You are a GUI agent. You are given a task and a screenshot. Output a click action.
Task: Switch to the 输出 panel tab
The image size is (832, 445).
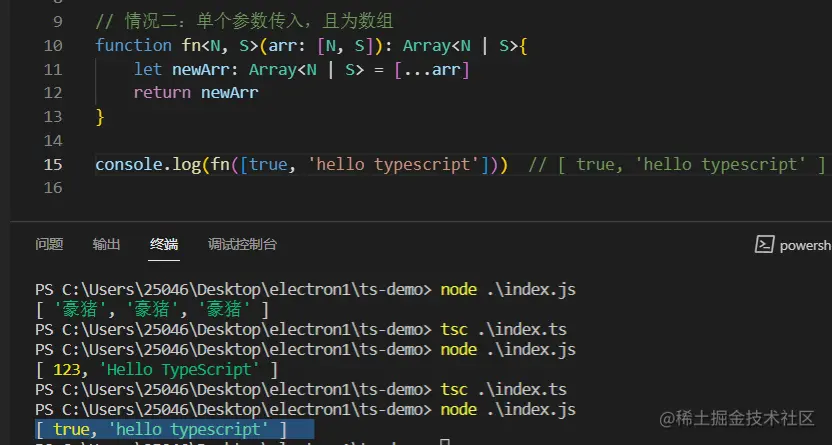pos(106,245)
